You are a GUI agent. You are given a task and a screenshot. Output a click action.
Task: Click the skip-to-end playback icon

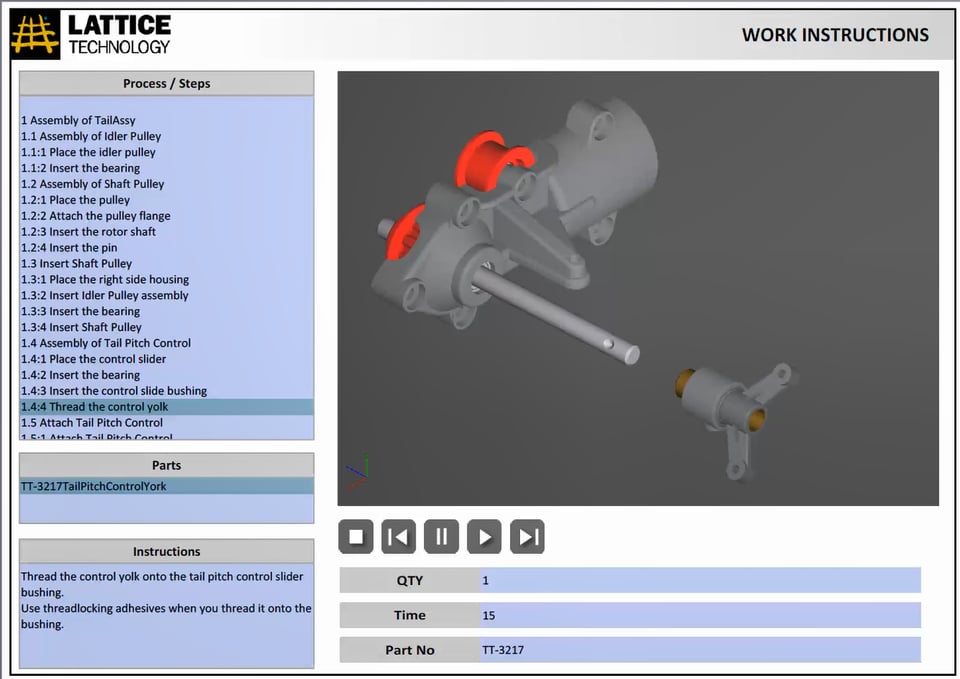click(x=527, y=537)
